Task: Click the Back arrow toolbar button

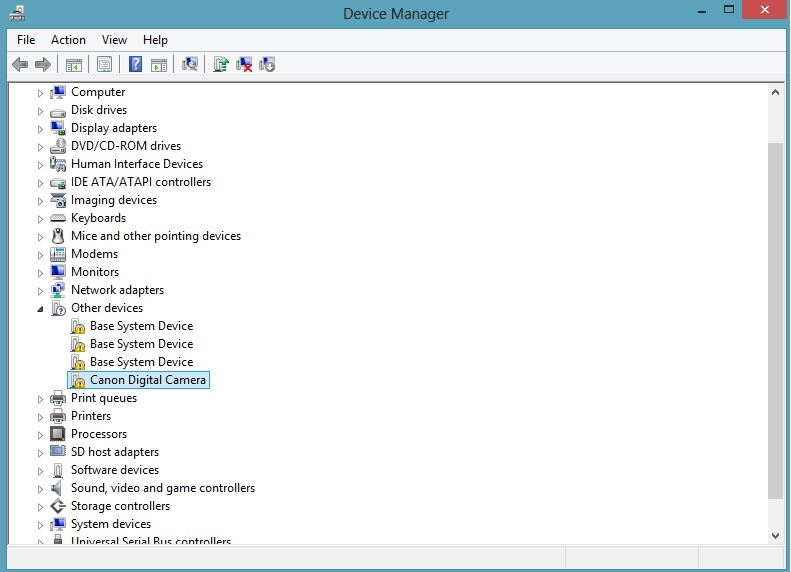Action: (x=19, y=64)
